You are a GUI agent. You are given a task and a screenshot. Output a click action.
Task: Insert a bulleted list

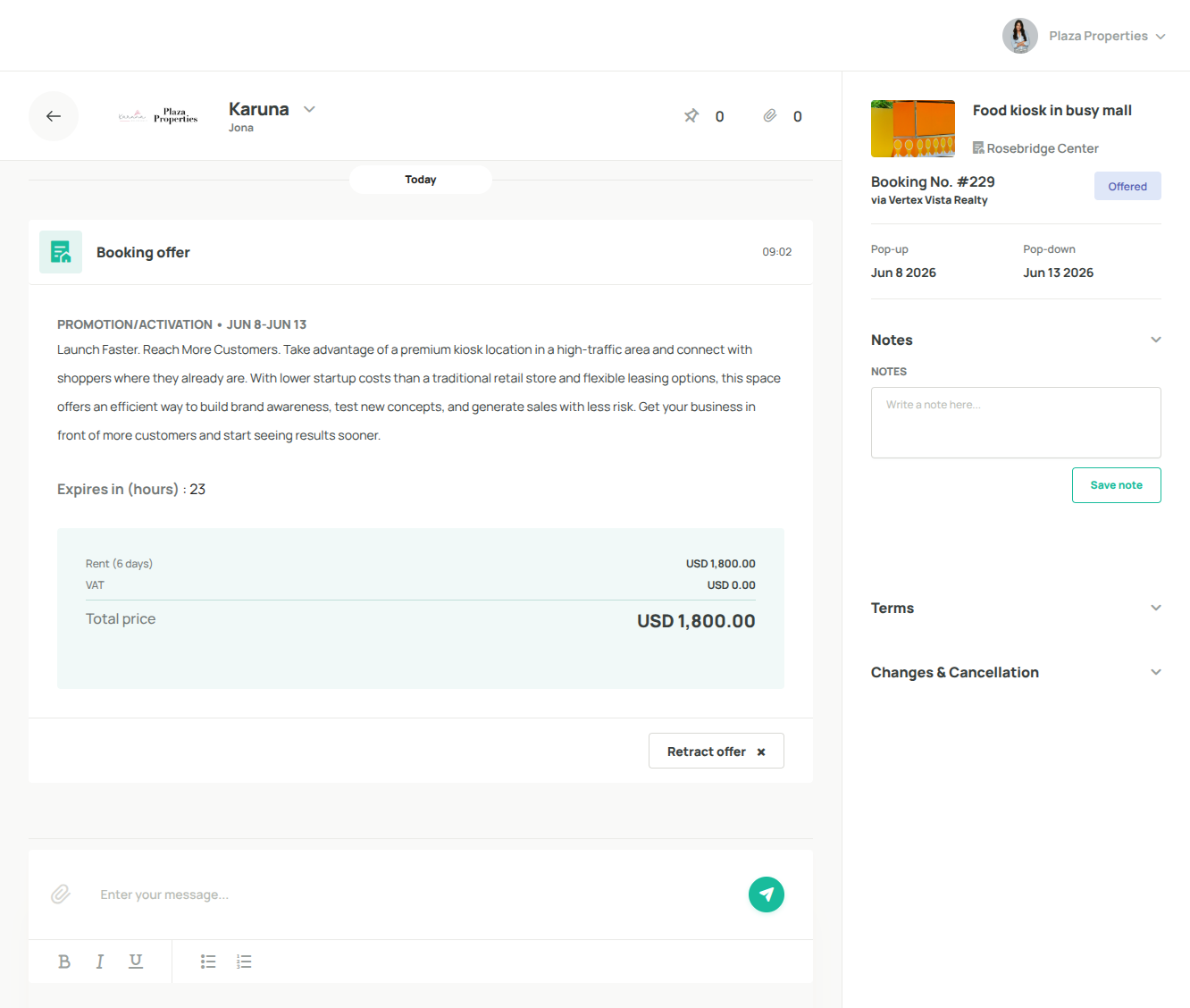click(208, 962)
